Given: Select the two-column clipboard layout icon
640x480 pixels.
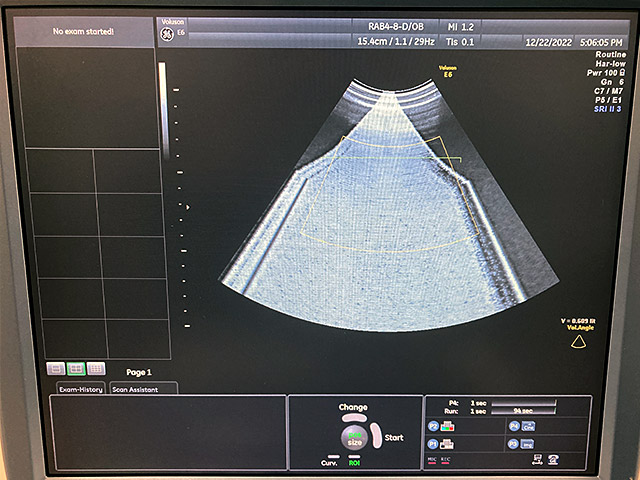Looking at the screenshot, I should click(x=76, y=369).
